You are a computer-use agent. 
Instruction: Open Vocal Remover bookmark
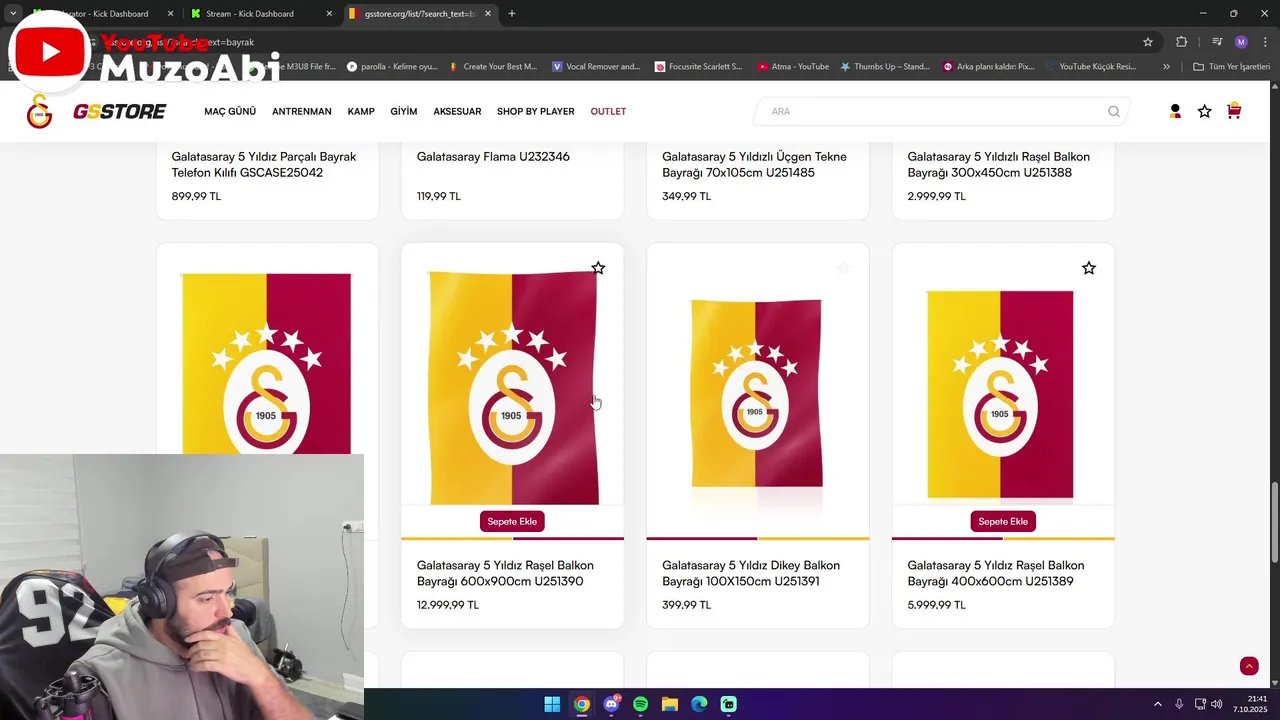click(596, 66)
